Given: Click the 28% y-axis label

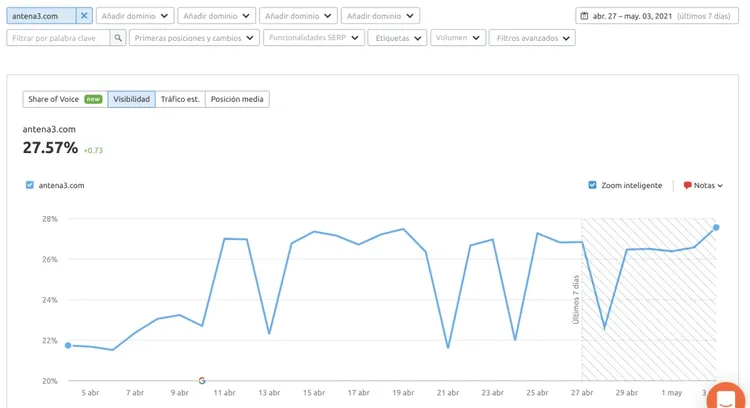Looking at the screenshot, I should pos(50,219).
